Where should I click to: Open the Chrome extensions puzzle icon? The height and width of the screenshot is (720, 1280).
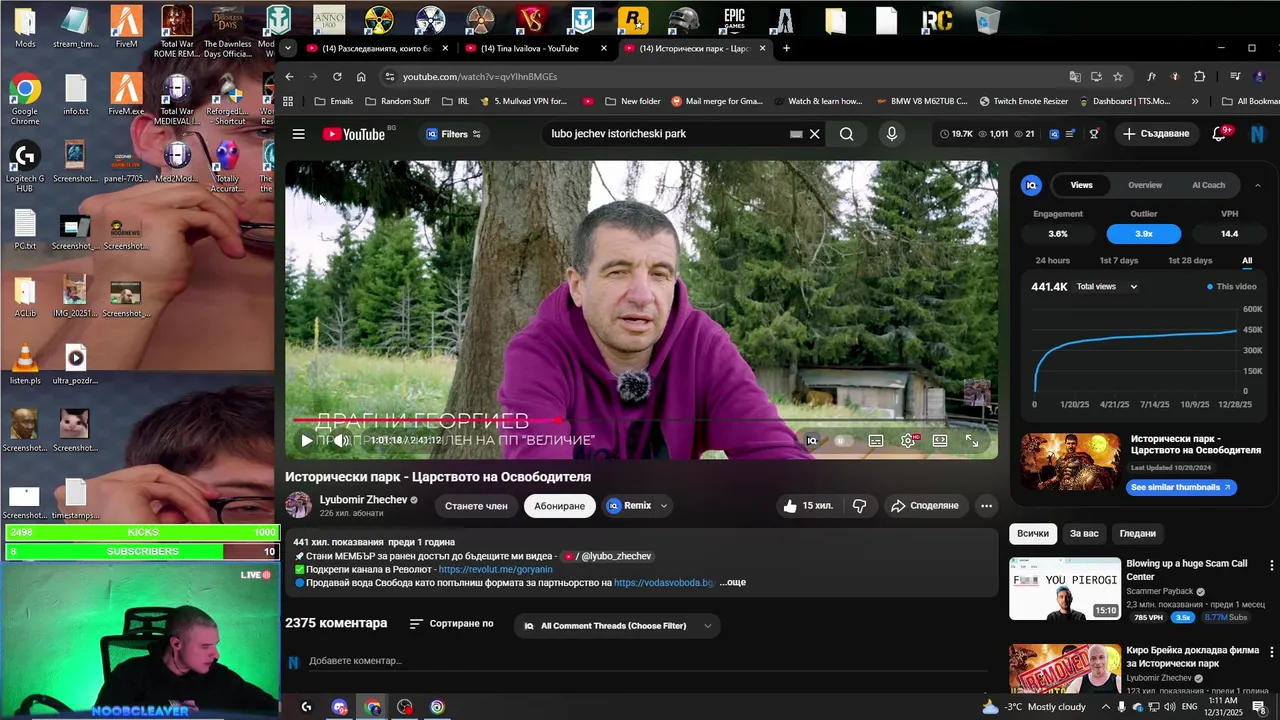pyautogui.click(x=1199, y=77)
